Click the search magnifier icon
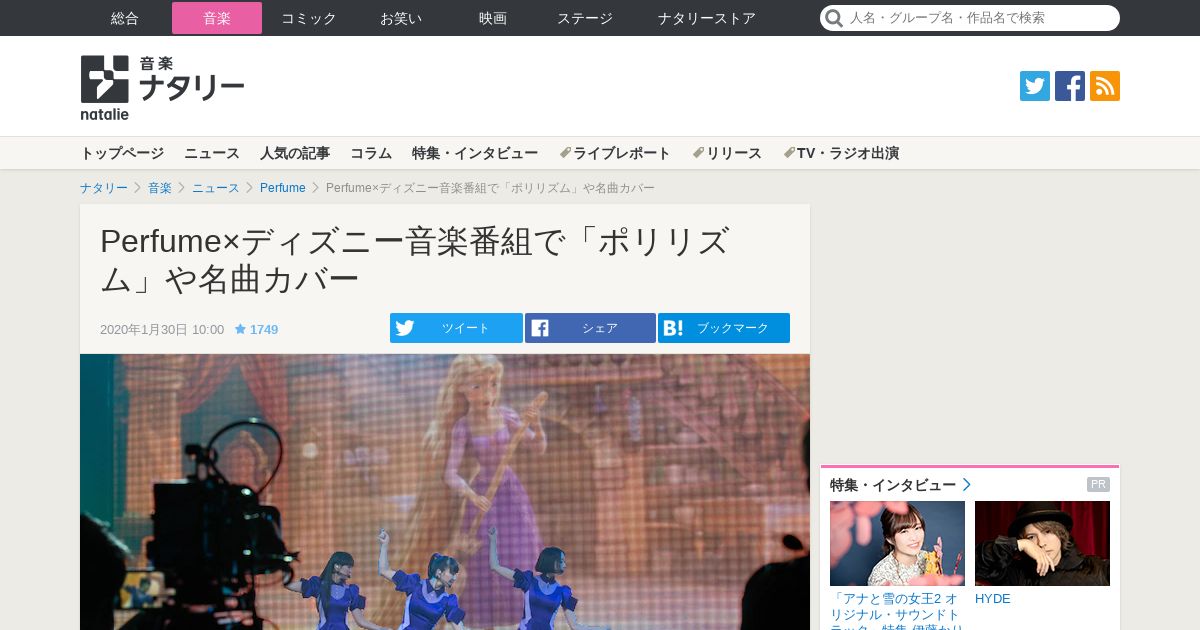This screenshot has width=1200, height=630. [834, 18]
